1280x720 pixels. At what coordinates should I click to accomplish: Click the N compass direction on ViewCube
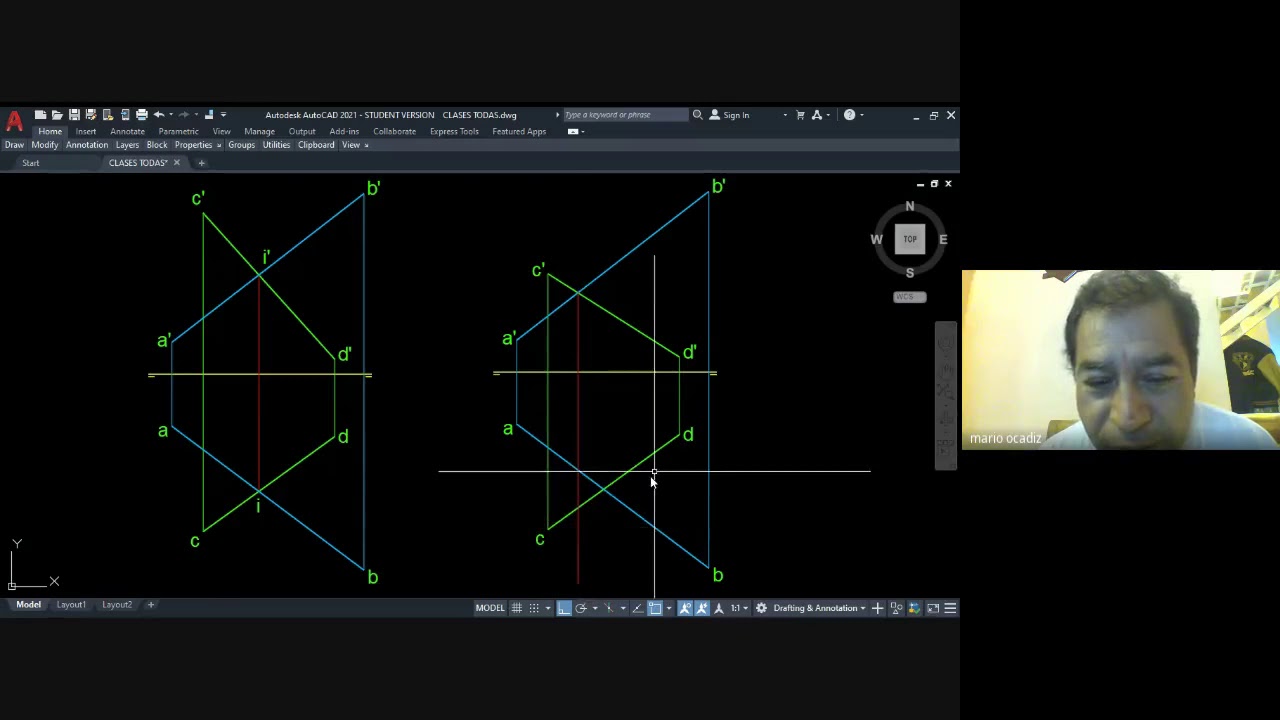pos(910,206)
